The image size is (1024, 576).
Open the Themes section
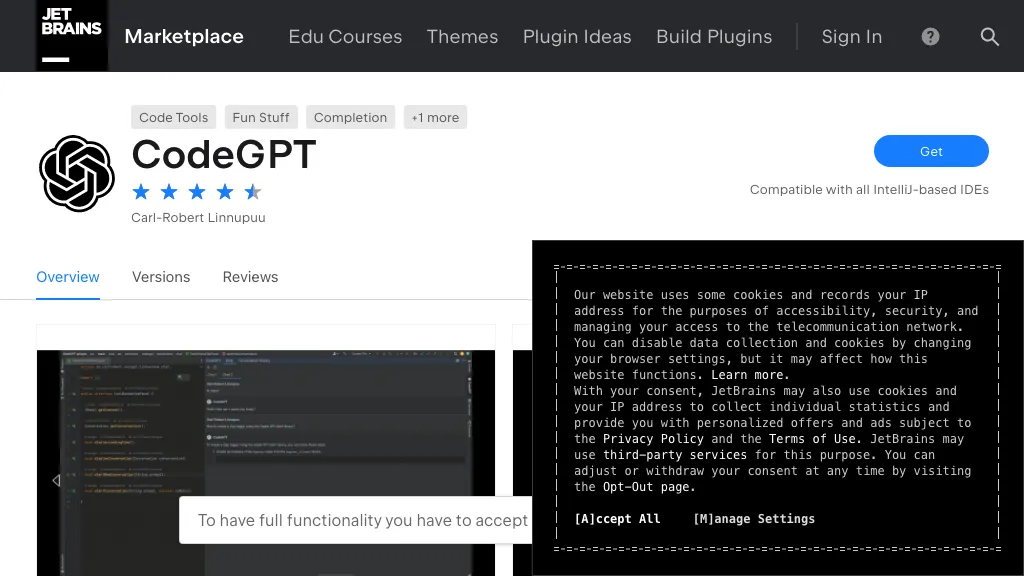pos(462,37)
